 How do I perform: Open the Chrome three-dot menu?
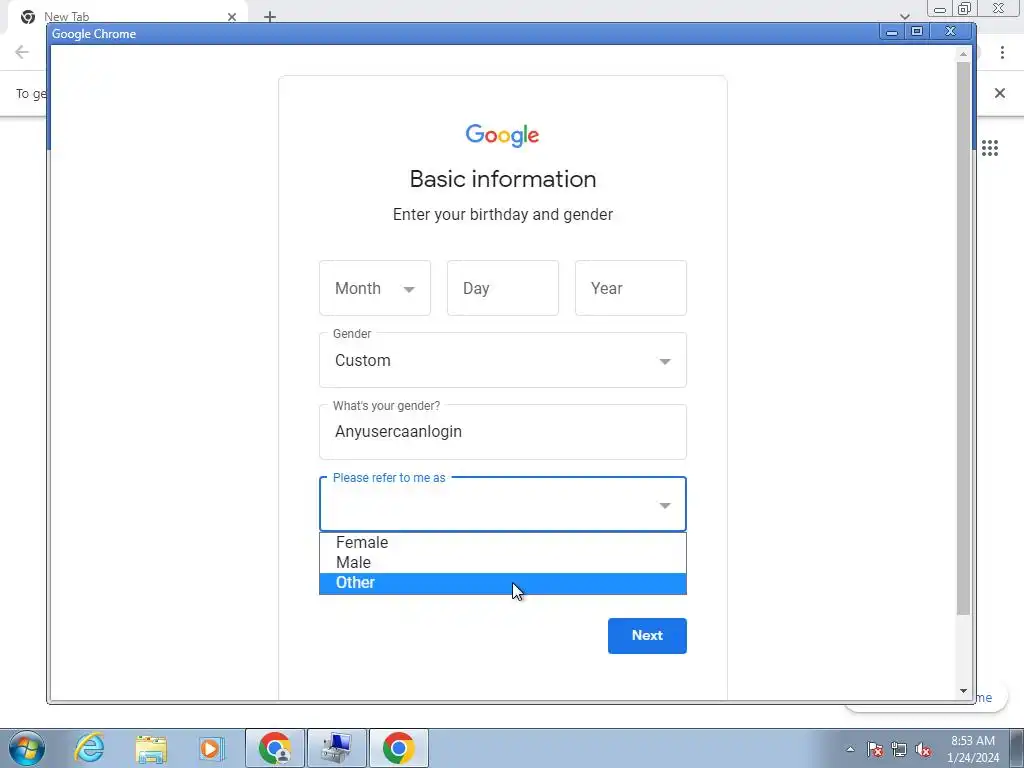tap(1002, 52)
